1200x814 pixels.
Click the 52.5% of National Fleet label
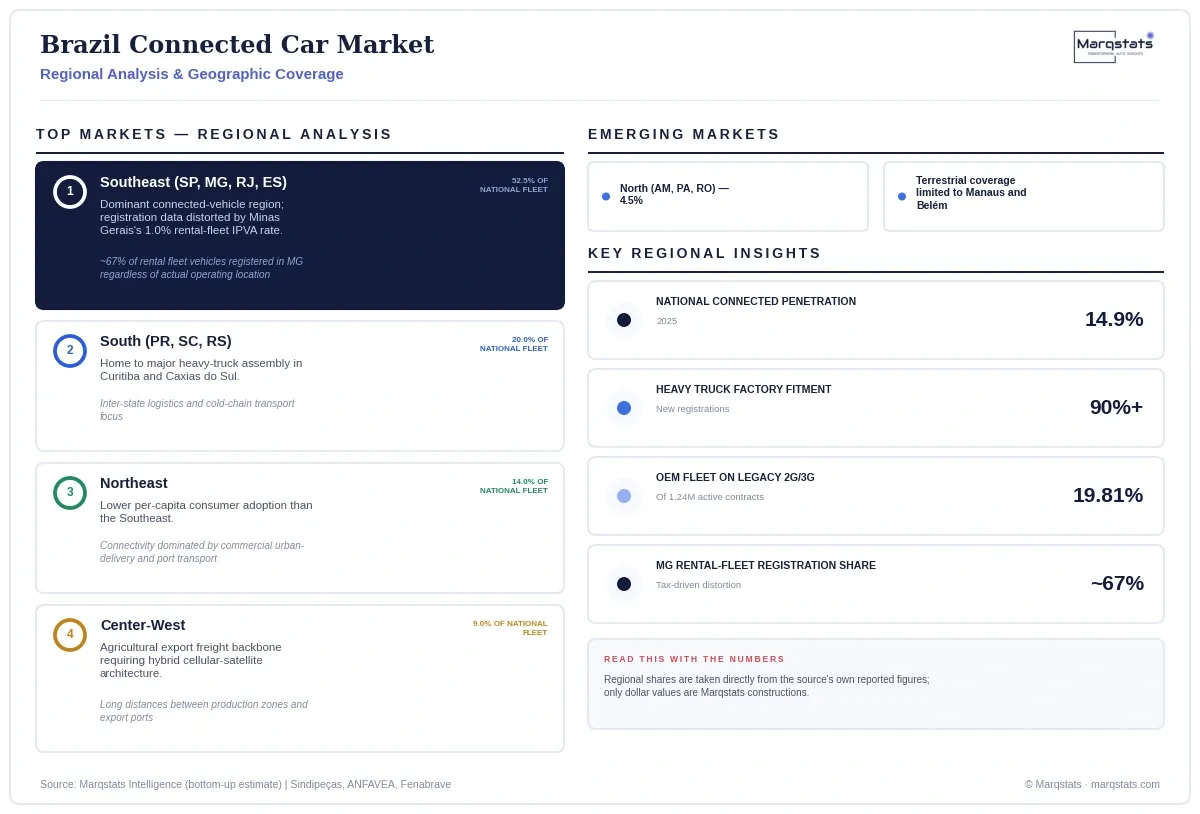(x=514, y=185)
